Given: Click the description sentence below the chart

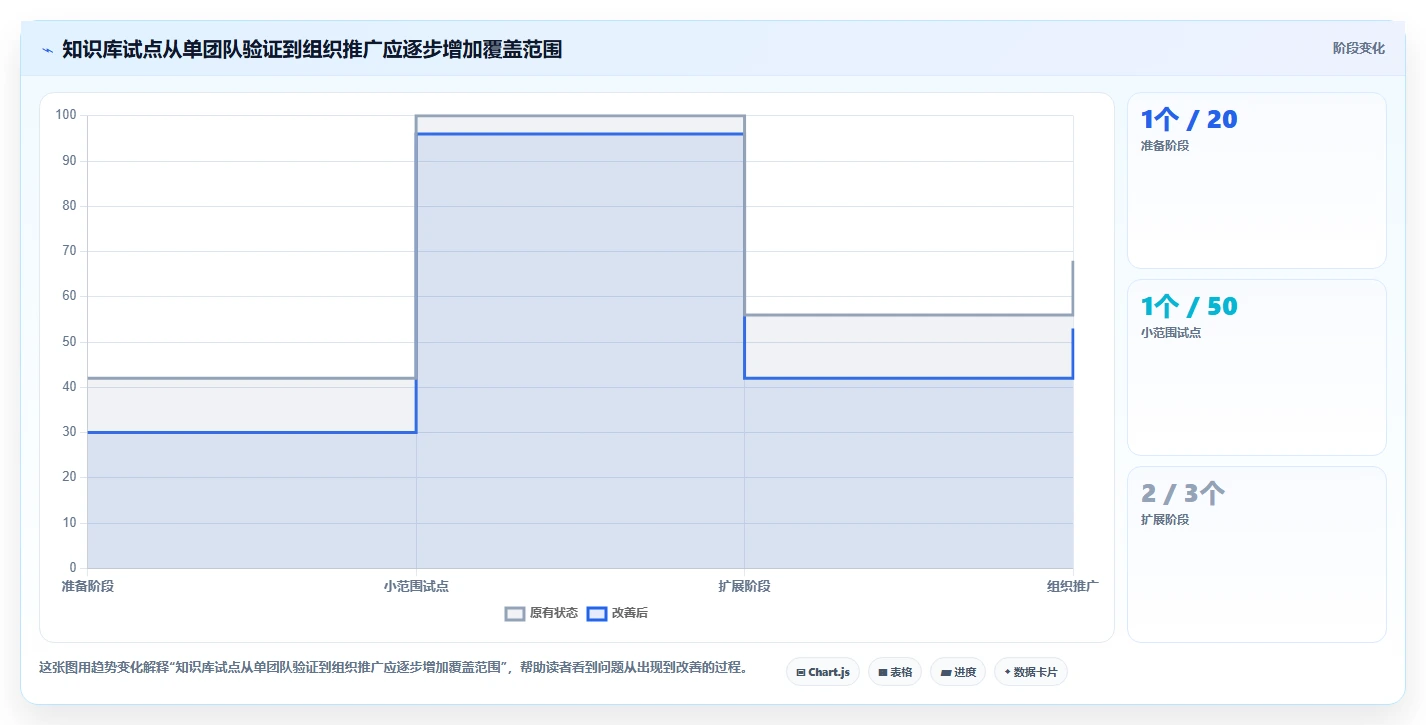Looking at the screenshot, I should 393,667.
